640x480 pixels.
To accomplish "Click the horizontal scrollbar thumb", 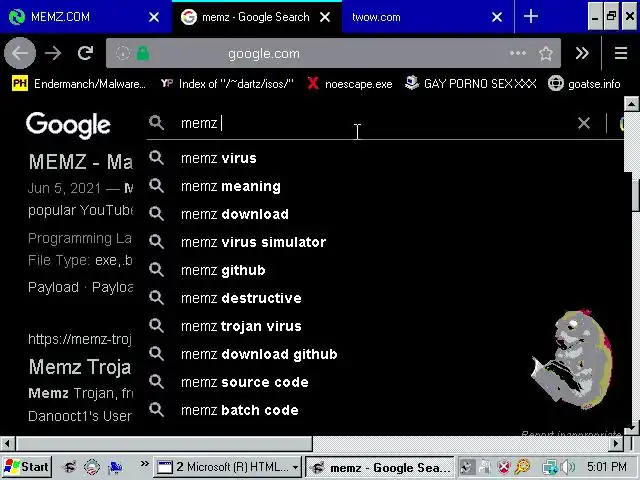I will (163, 443).
